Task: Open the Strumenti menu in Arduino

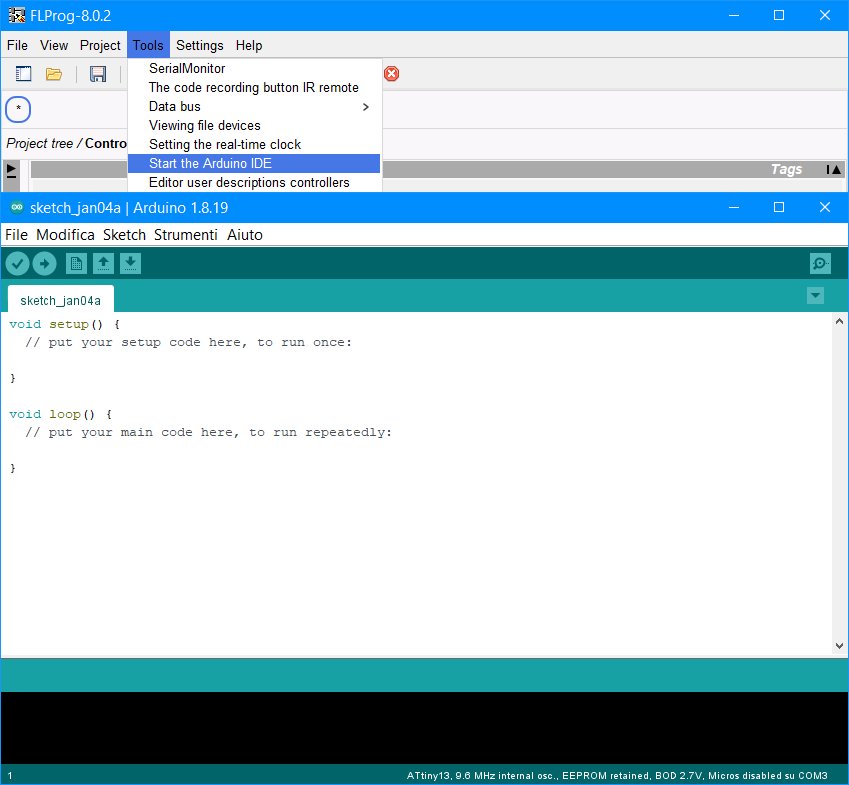Action: click(185, 235)
